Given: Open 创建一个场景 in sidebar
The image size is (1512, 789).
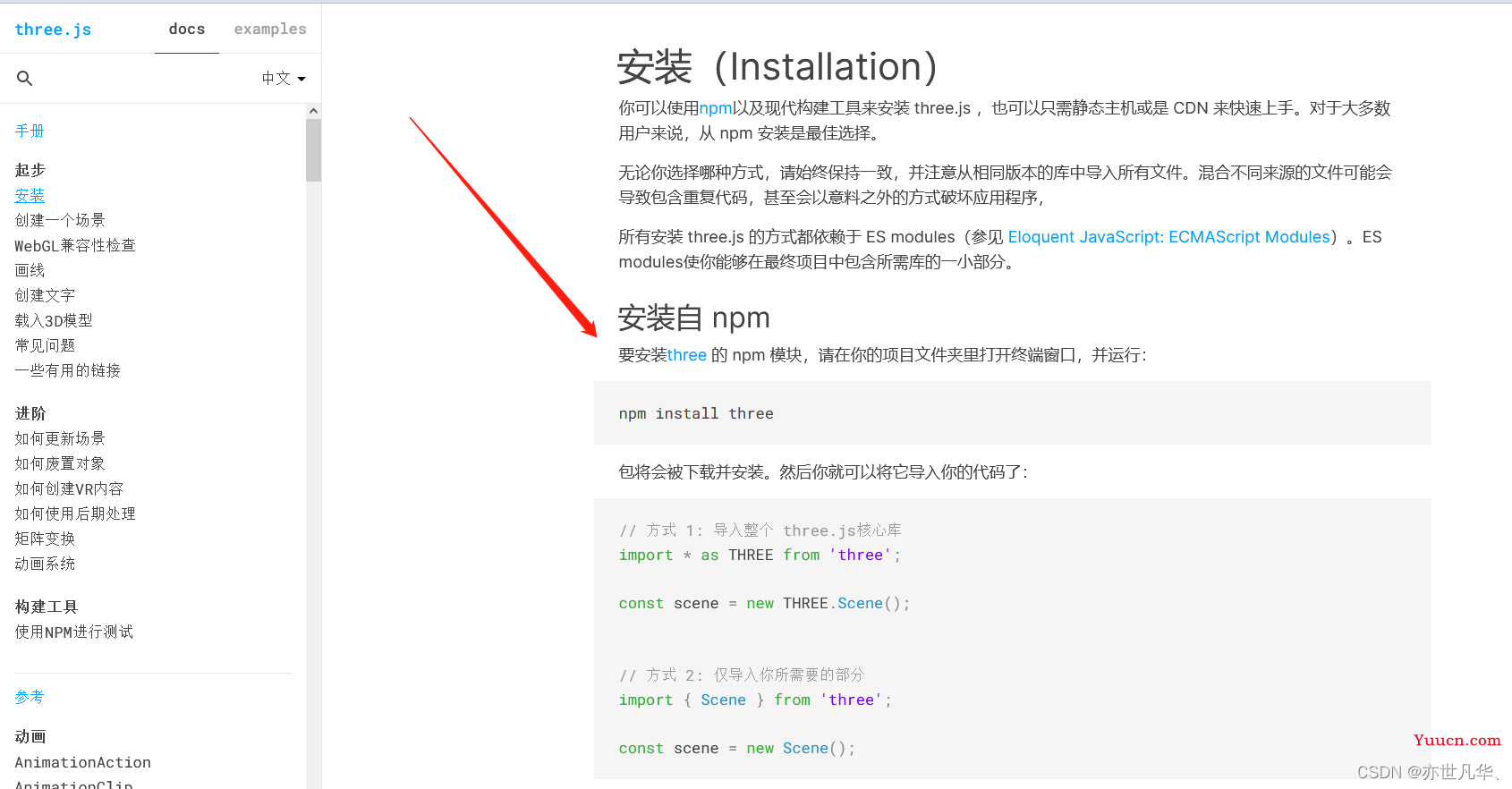Looking at the screenshot, I should coord(60,220).
